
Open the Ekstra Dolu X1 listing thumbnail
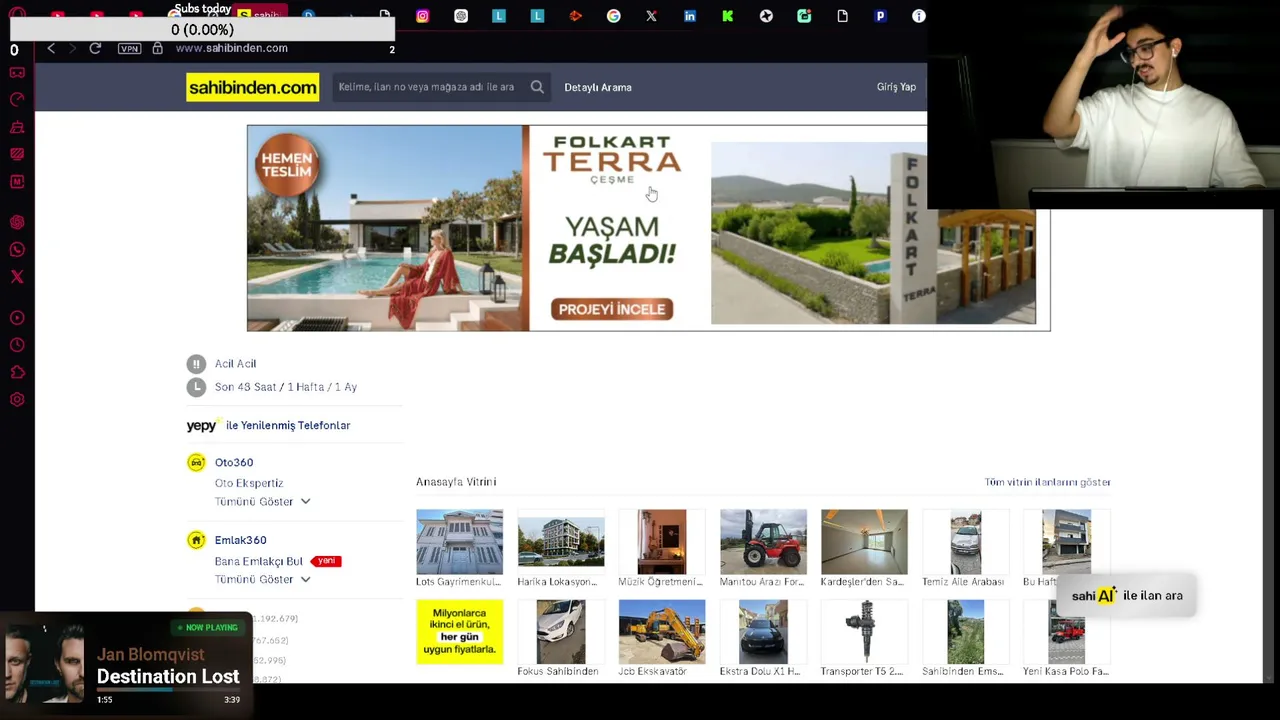(x=763, y=632)
